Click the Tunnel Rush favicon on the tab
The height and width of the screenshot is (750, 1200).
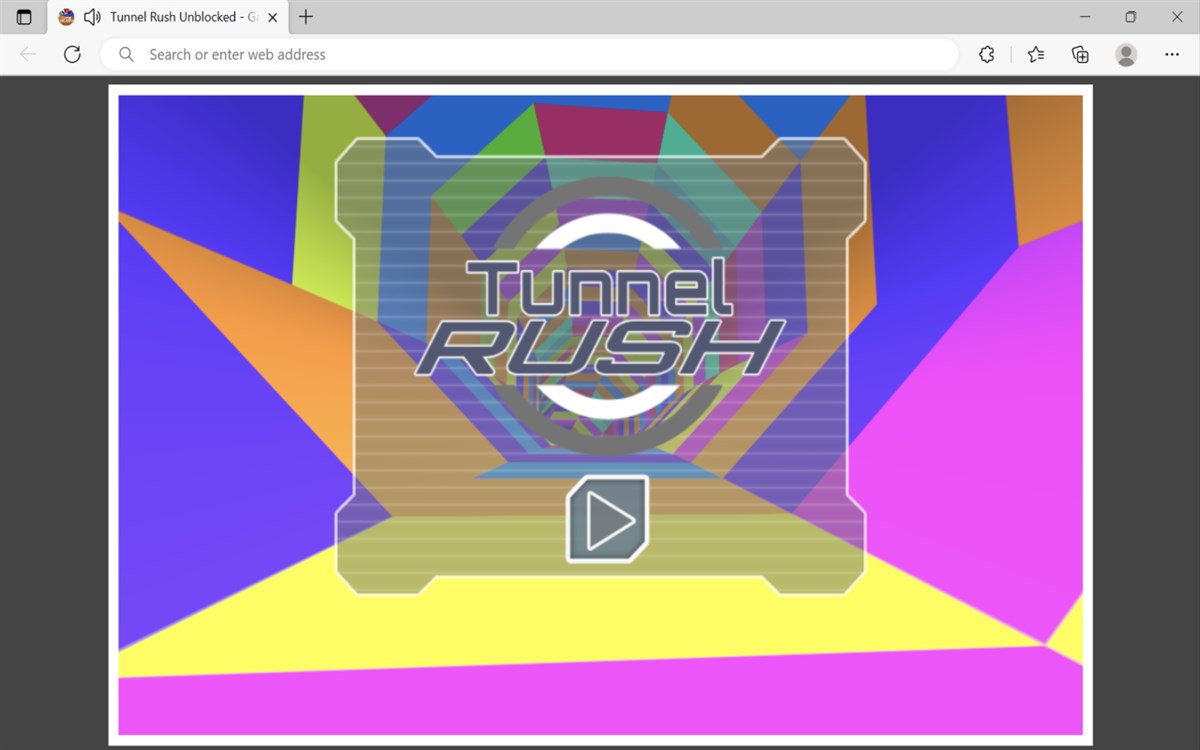coord(65,16)
